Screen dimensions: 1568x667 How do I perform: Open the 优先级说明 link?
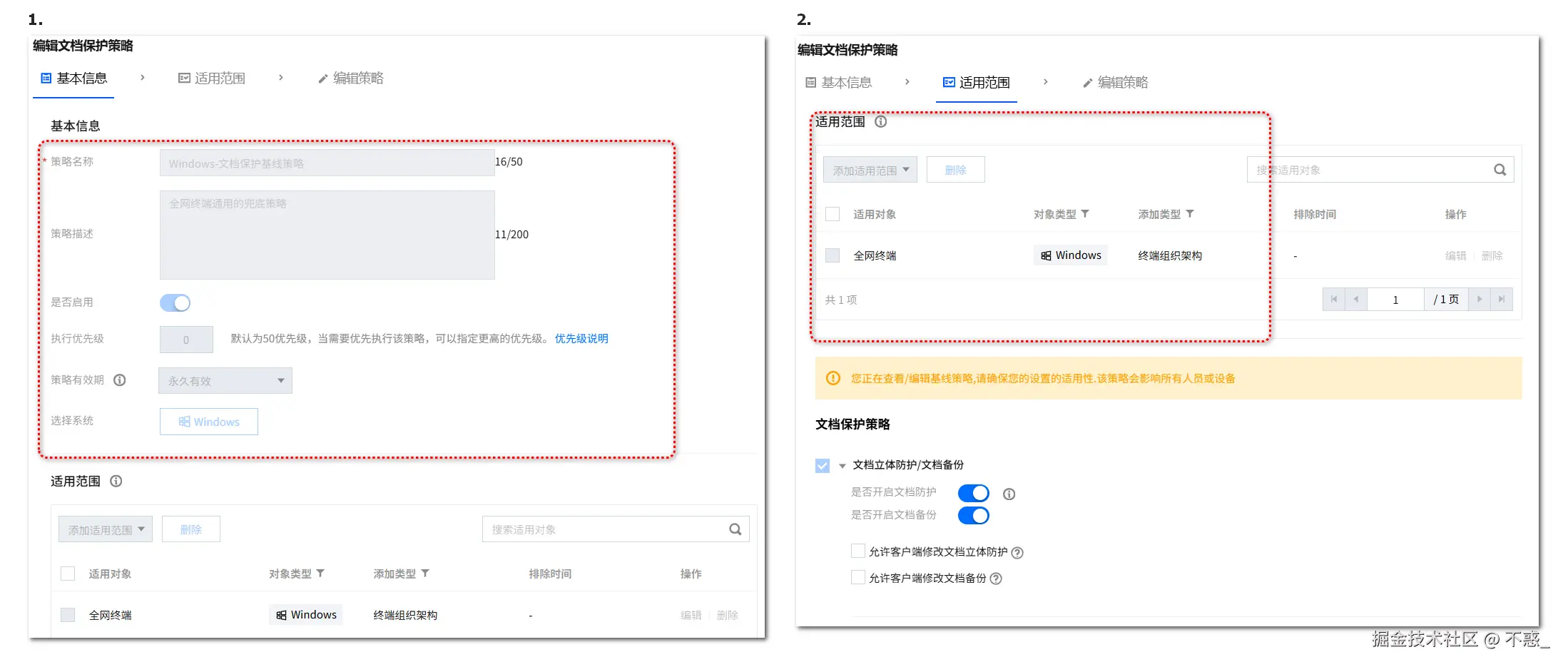click(x=581, y=339)
